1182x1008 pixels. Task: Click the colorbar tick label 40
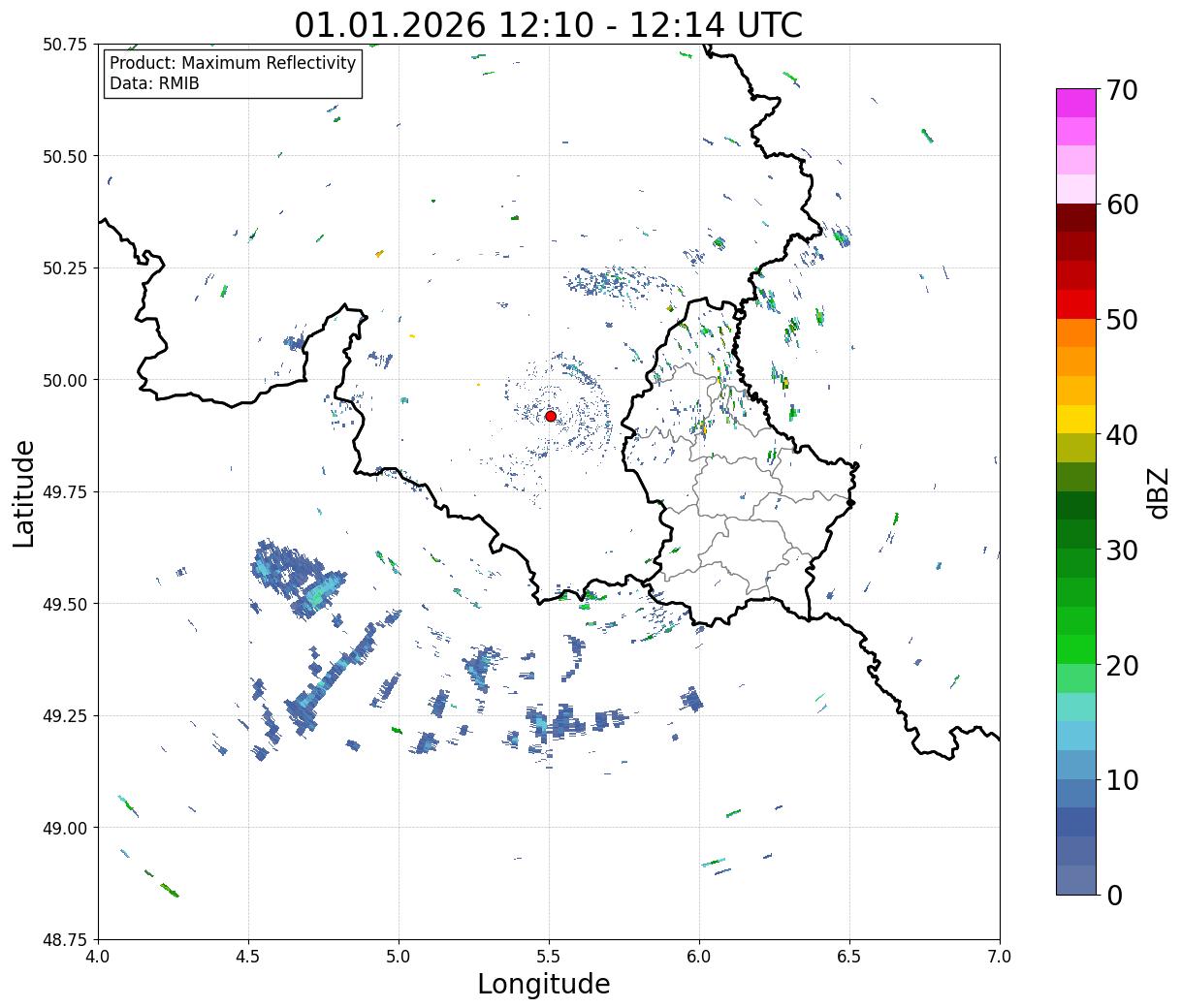click(1121, 435)
